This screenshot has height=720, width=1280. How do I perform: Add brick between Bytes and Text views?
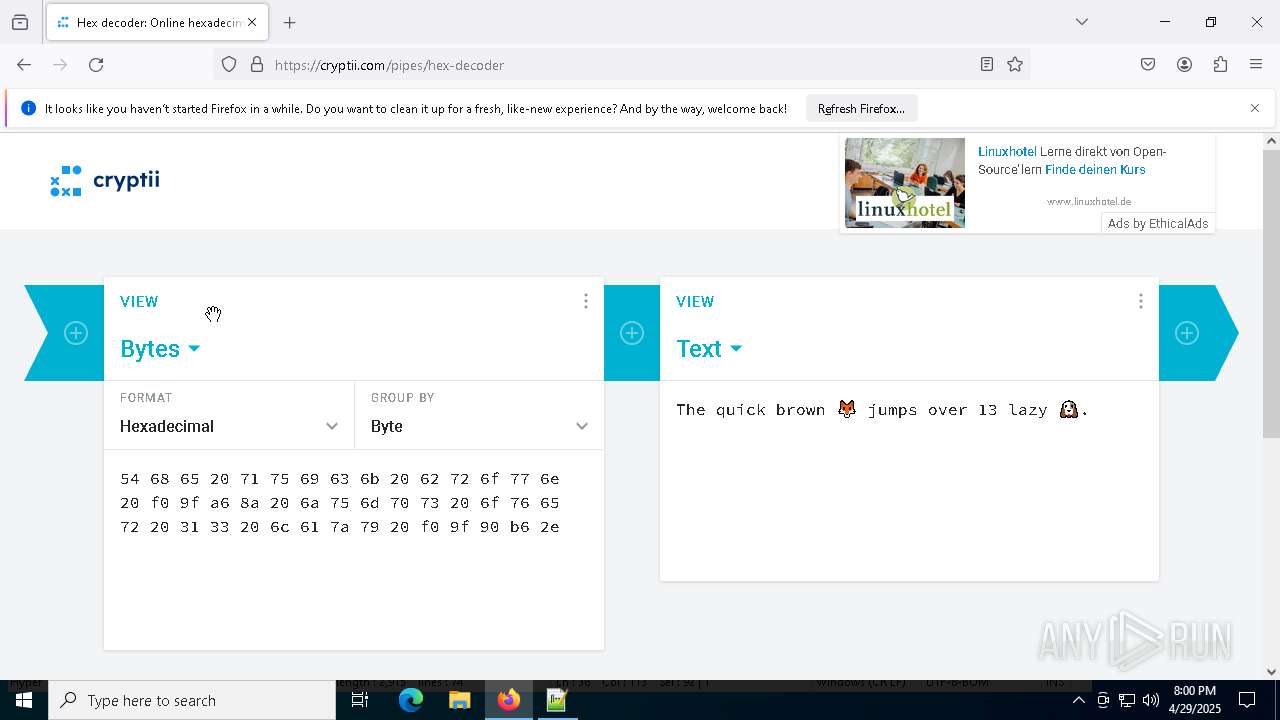pyautogui.click(x=632, y=333)
